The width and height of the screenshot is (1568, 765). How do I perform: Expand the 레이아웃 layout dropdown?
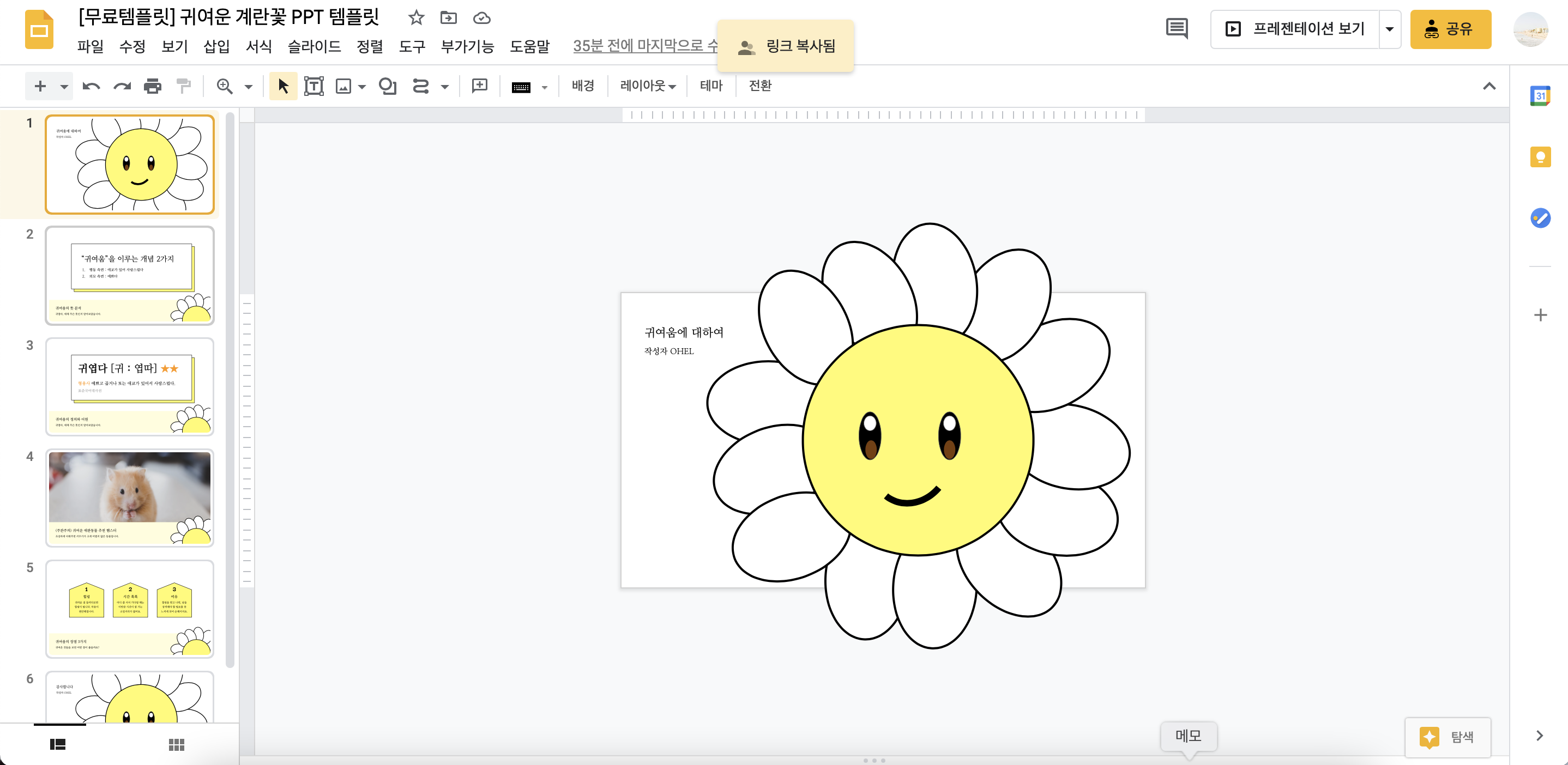(648, 86)
